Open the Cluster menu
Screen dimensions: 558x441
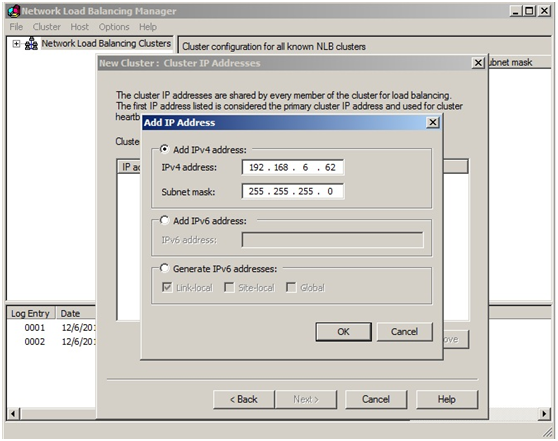click(47, 27)
